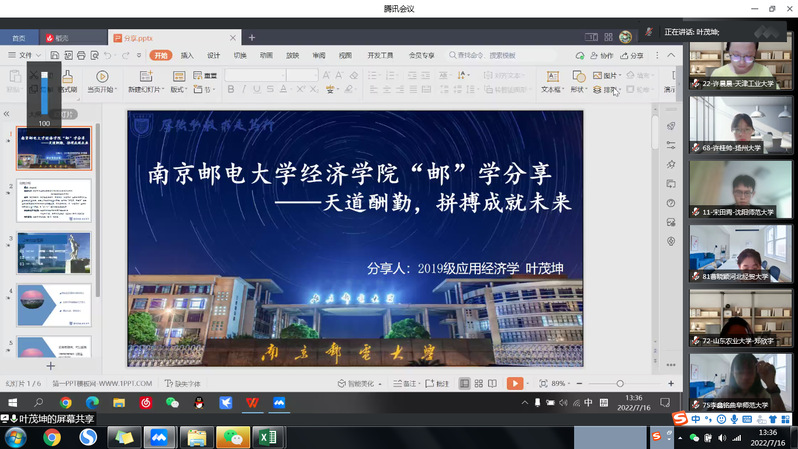Click the orange slideshow play button in status bar
This screenshot has height=449, width=798.
point(514,383)
